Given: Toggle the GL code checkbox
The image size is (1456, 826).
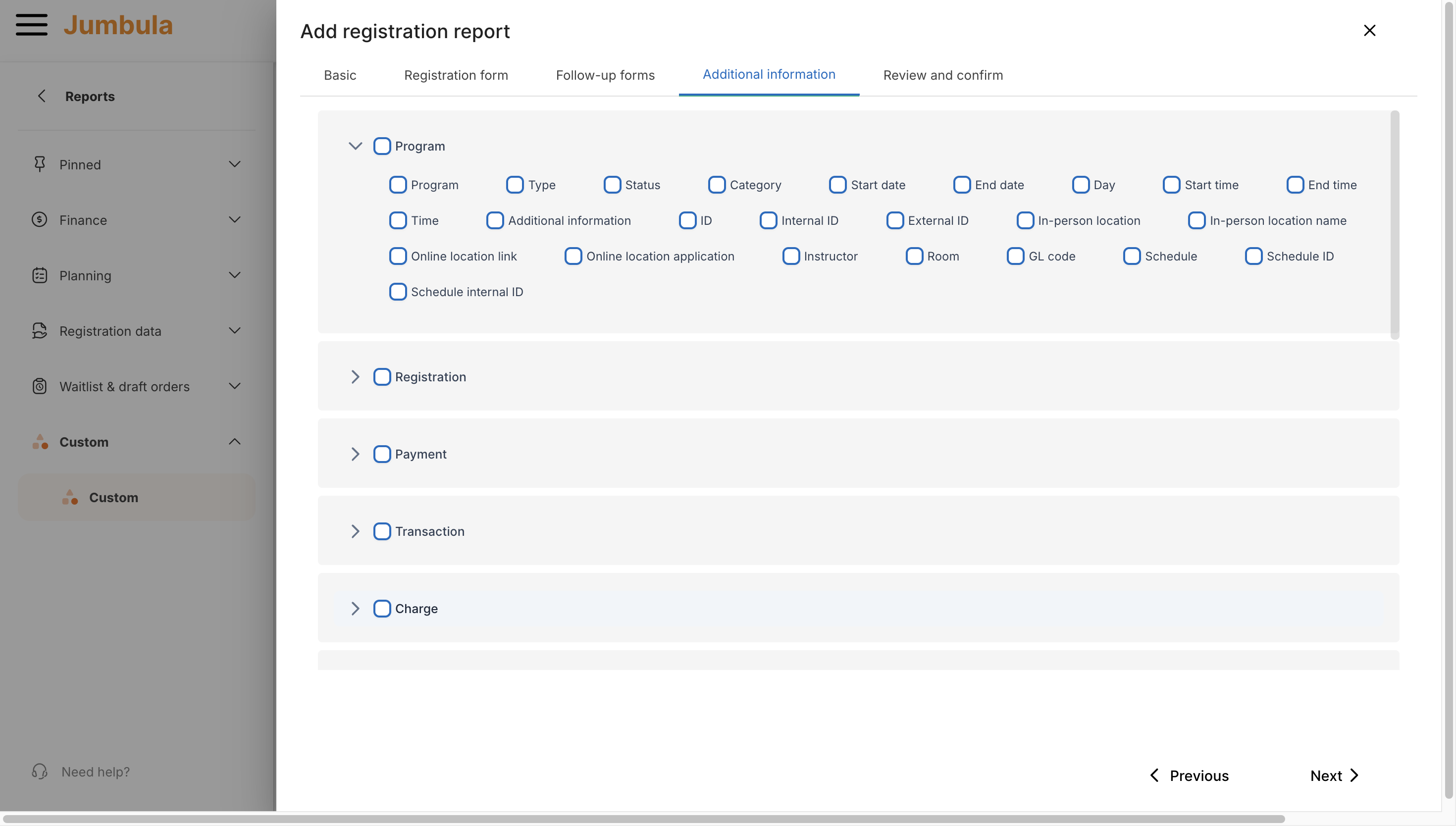Looking at the screenshot, I should (x=1015, y=257).
